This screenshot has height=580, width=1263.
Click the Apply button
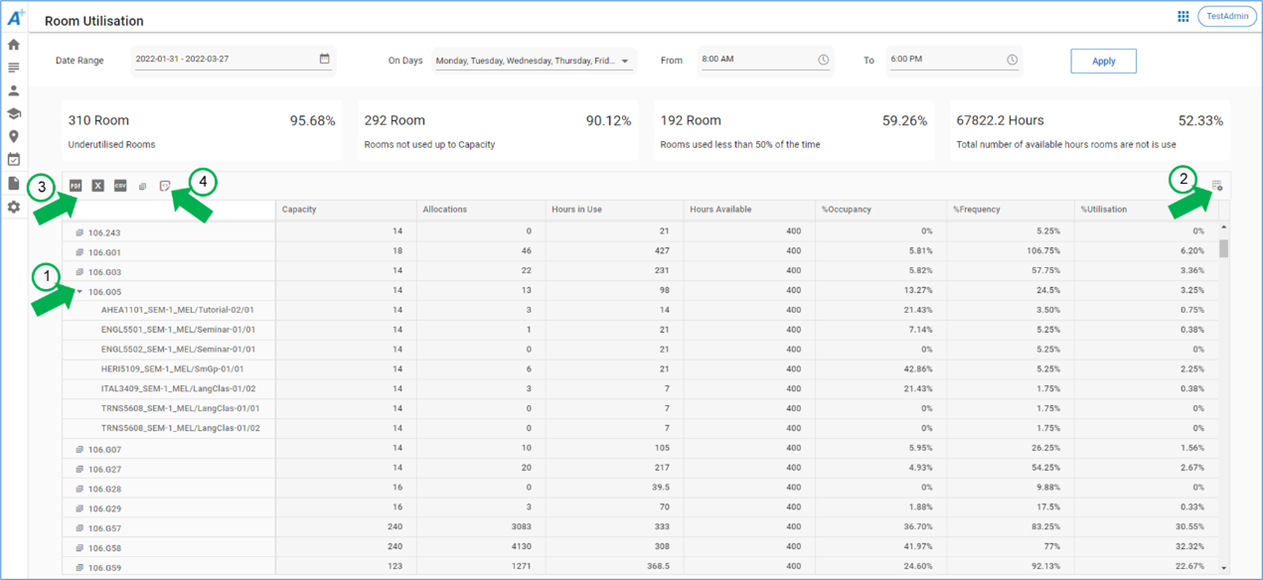tap(1103, 61)
